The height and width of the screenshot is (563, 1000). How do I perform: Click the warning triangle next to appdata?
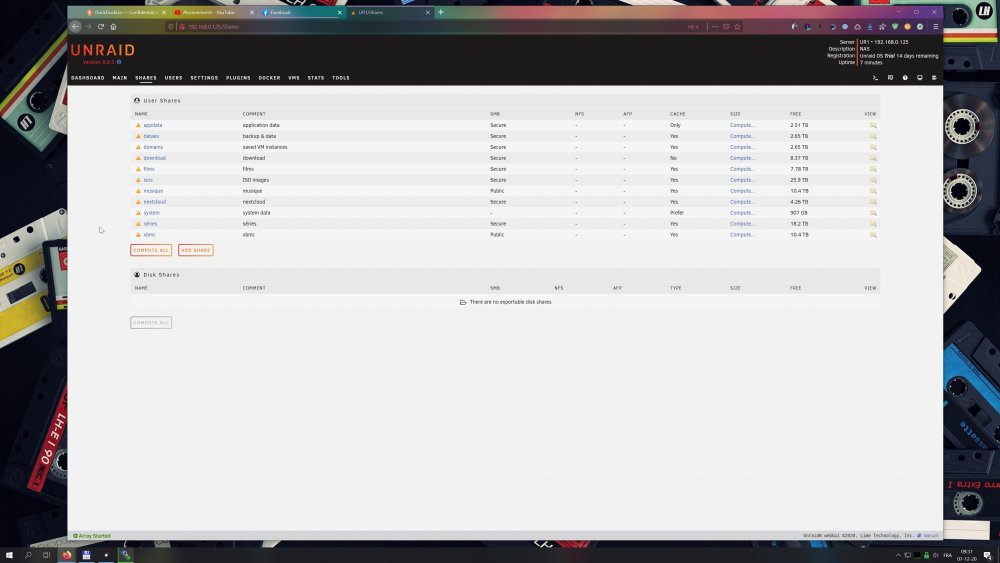click(x=138, y=125)
